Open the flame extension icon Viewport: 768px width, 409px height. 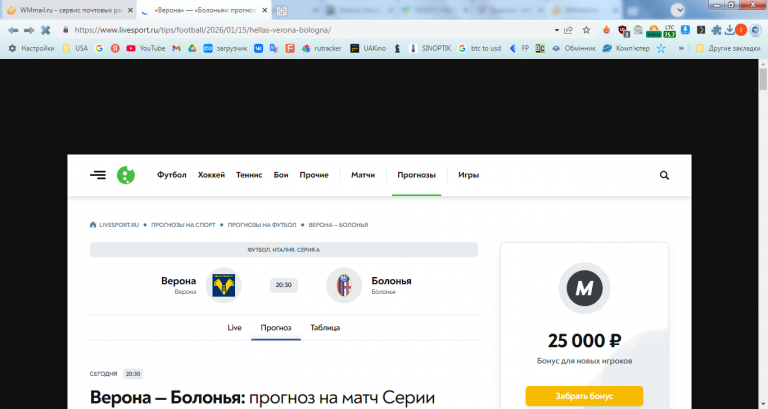(x=606, y=30)
